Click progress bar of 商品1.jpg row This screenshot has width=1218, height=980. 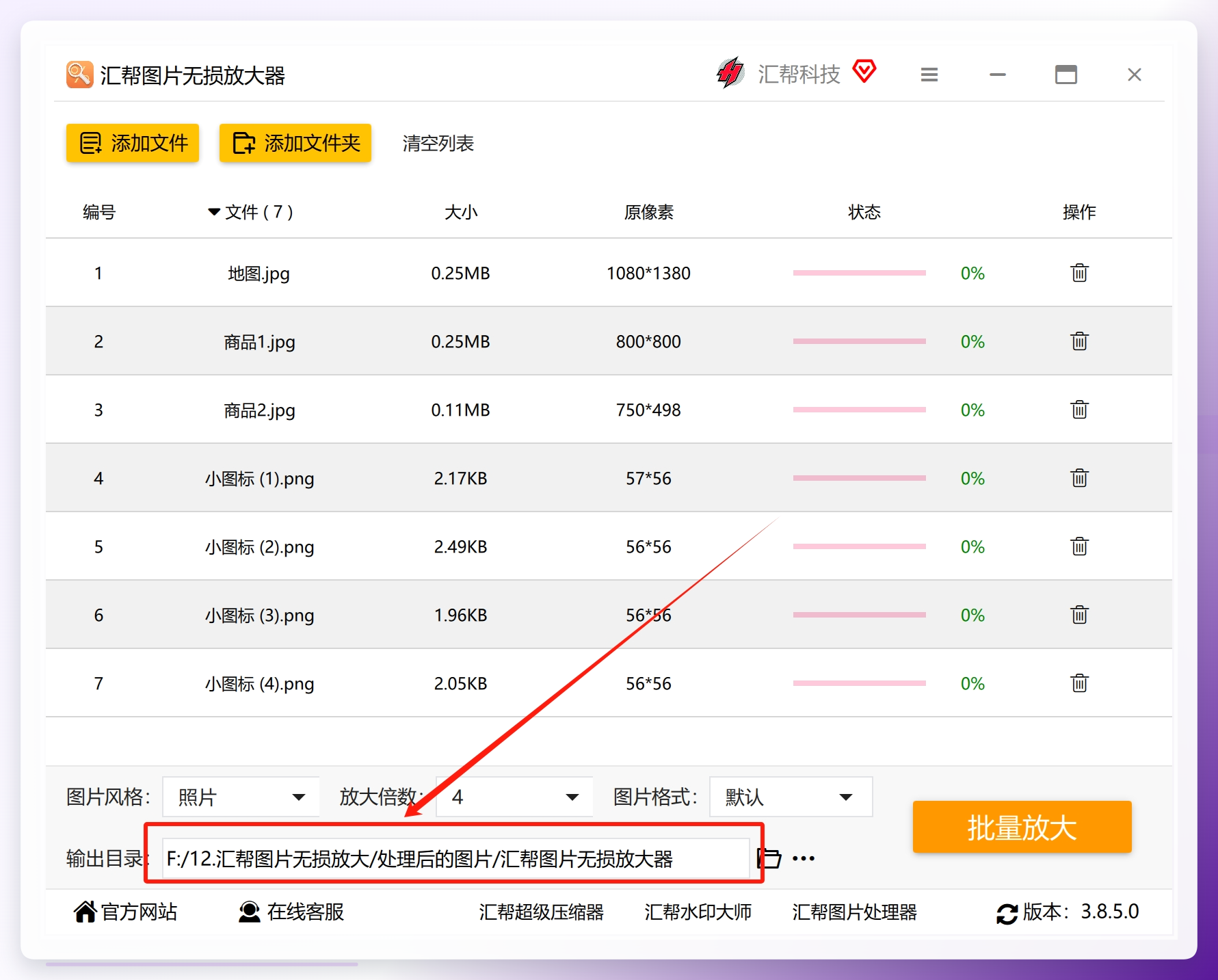click(x=859, y=341)
